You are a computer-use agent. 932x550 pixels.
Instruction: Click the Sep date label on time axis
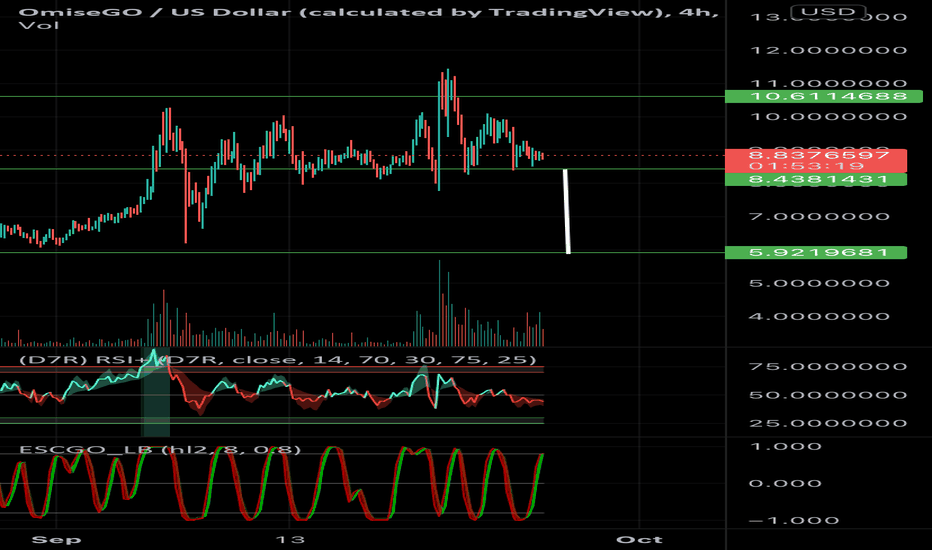click(x=56, y=540)
